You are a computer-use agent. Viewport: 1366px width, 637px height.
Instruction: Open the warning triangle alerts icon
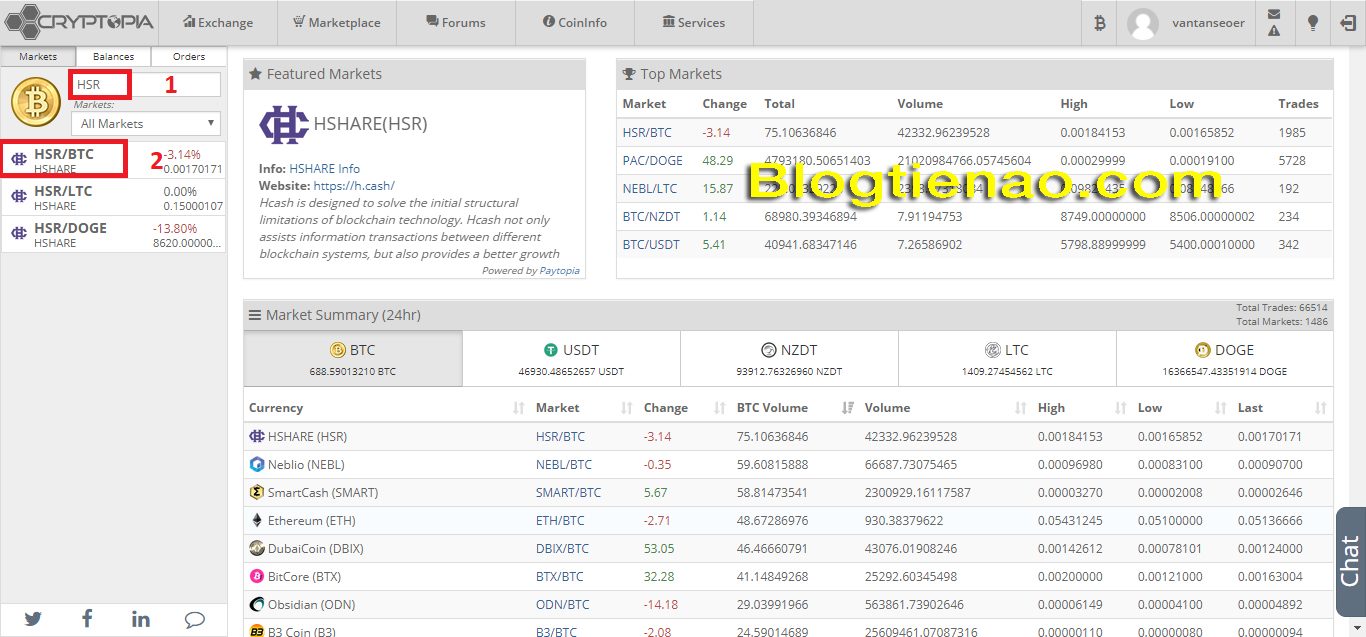click(1274, 31)
